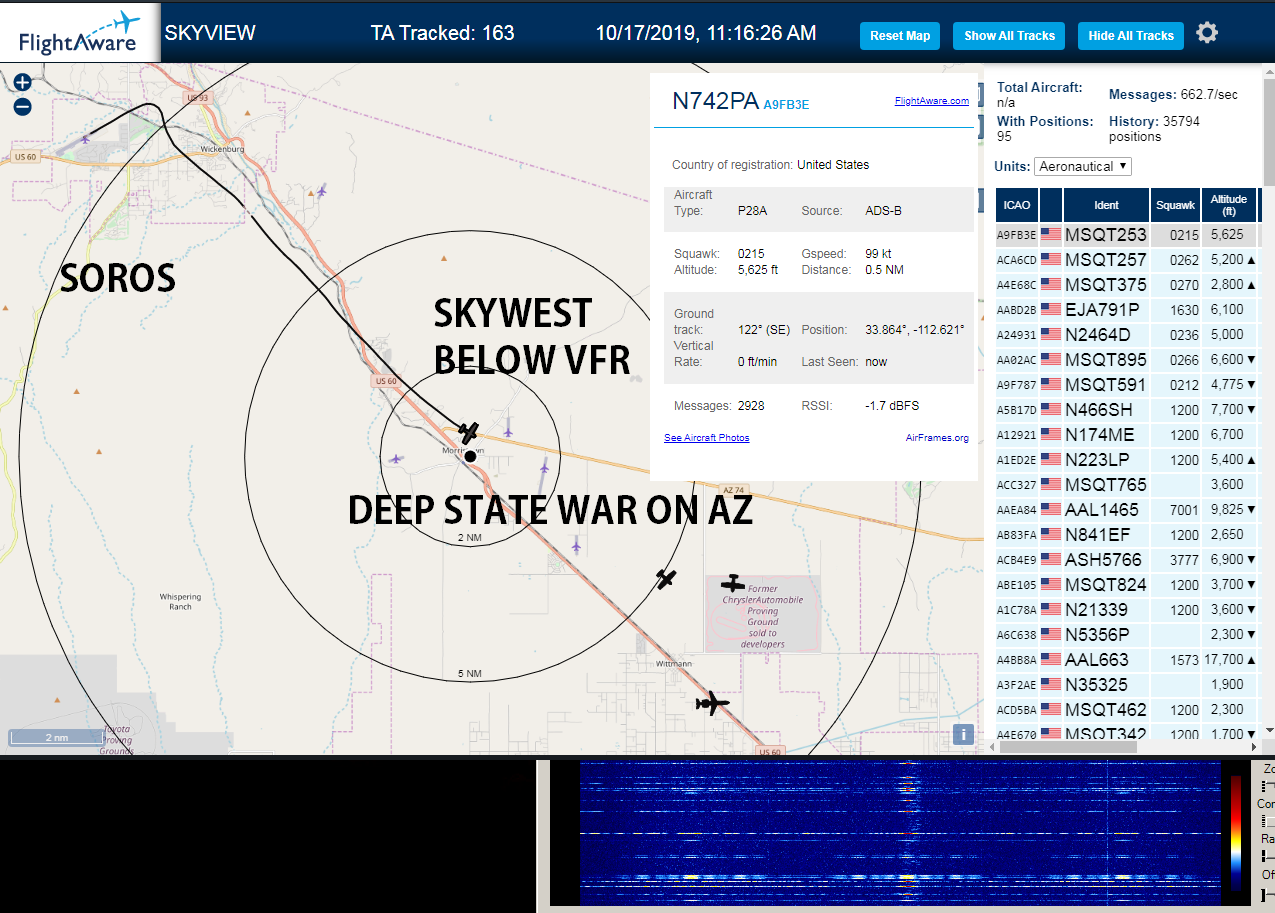Select the N174ME aircraft ident
This screenshot has height=913, width=1275.
tap(1099, 435)
